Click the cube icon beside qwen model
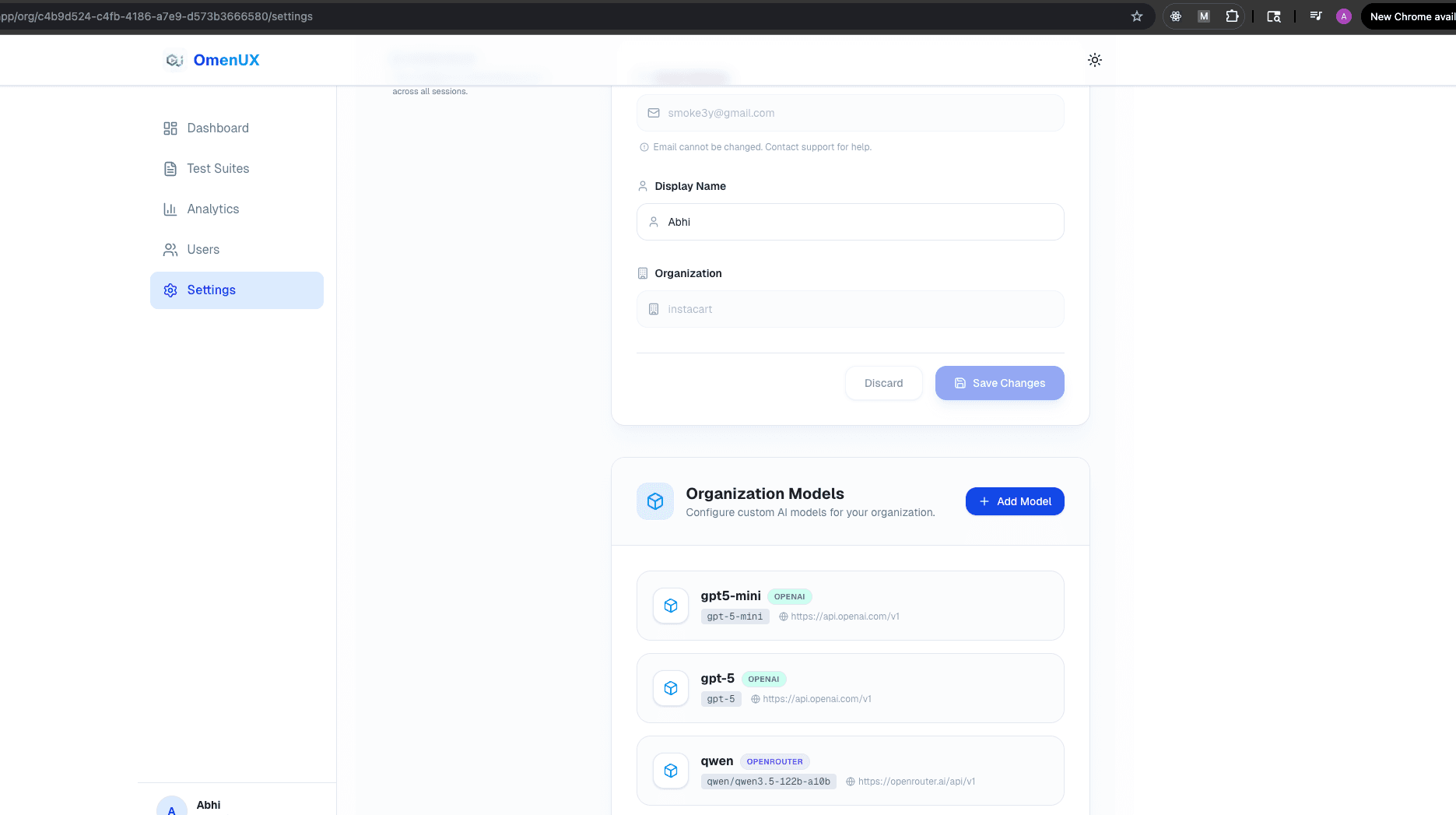Screen dimensions: 1456x815 point(670,770)
